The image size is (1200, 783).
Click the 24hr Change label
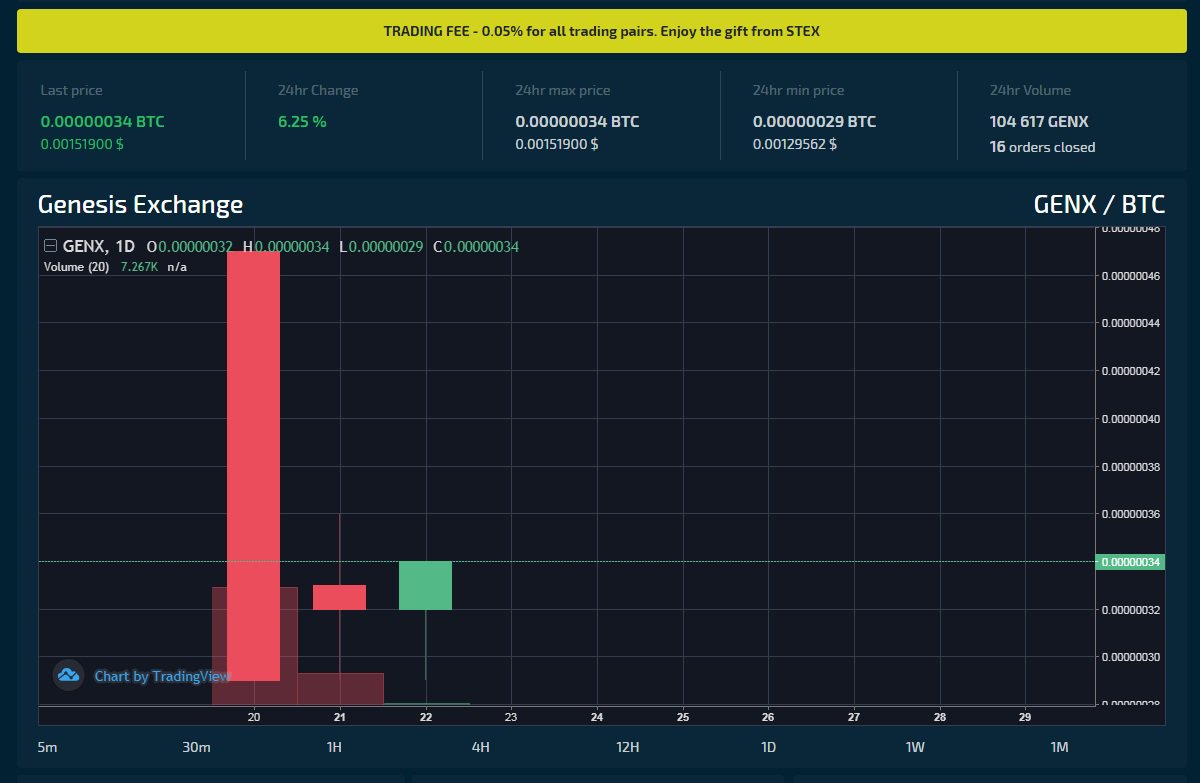pos(318,90)
